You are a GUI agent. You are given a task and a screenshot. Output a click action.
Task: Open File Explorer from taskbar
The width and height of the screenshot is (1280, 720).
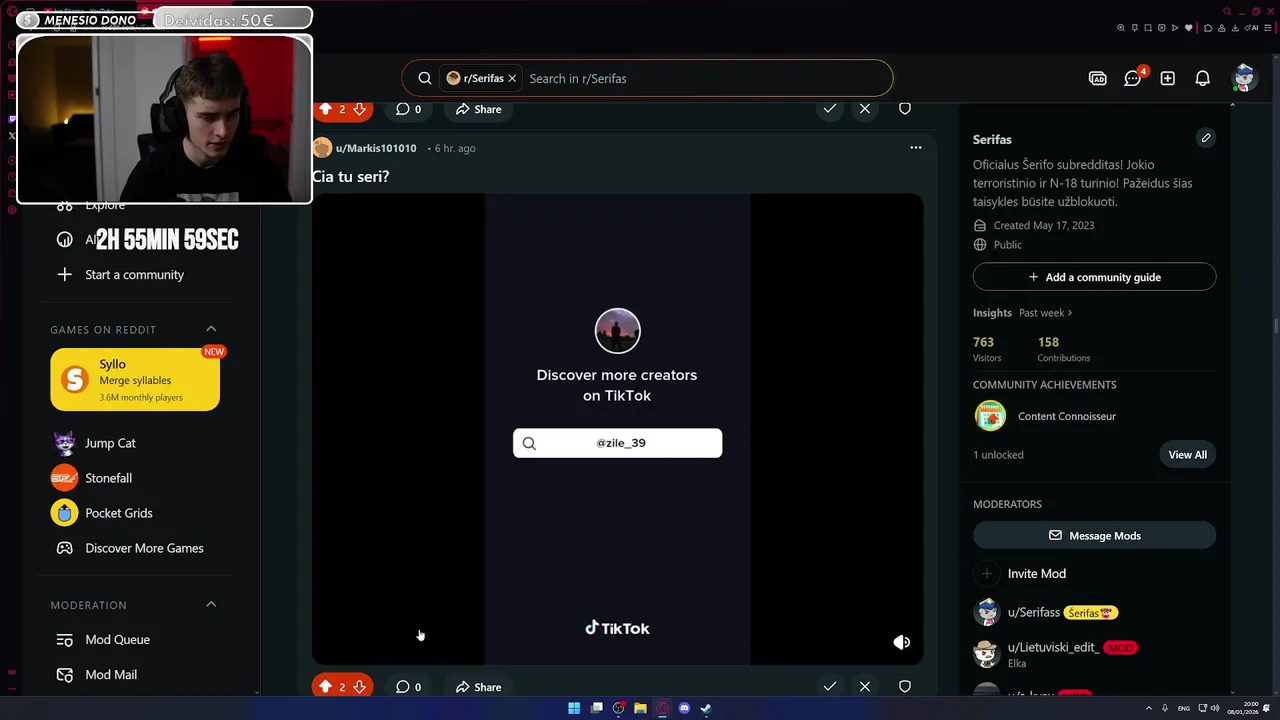(x=640, y=708)
